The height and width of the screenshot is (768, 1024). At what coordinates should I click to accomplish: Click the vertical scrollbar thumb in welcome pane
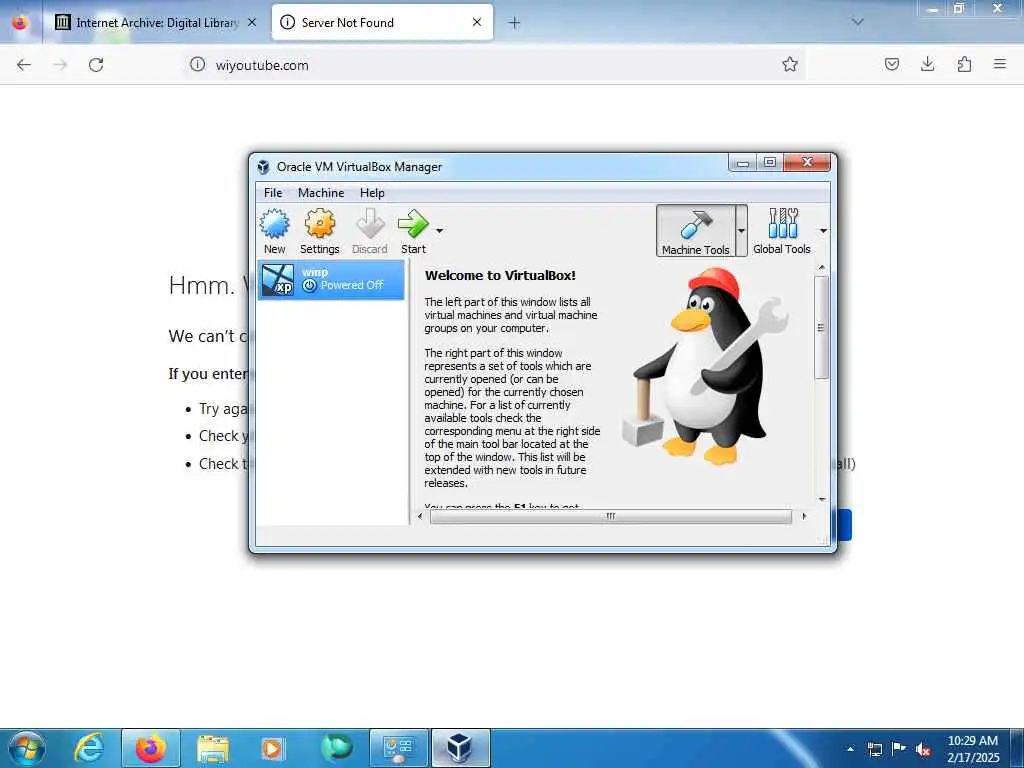822,327
